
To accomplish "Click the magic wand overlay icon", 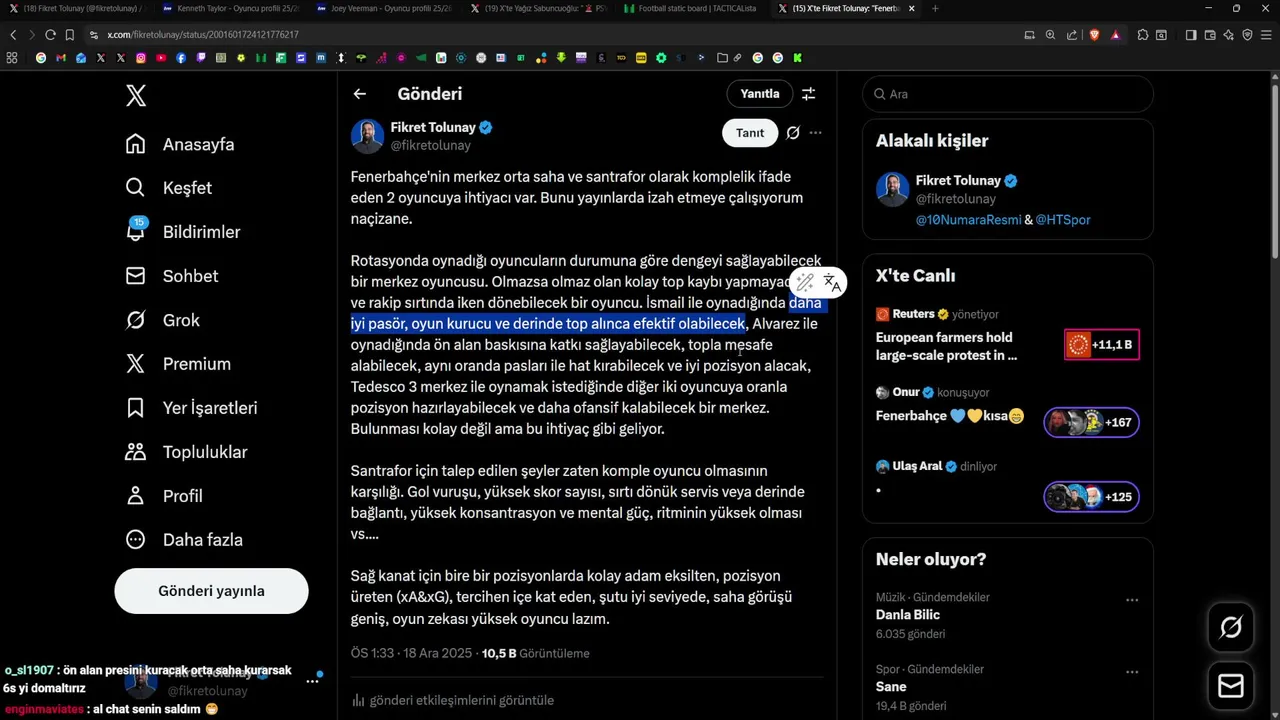I will coord(805,283).
